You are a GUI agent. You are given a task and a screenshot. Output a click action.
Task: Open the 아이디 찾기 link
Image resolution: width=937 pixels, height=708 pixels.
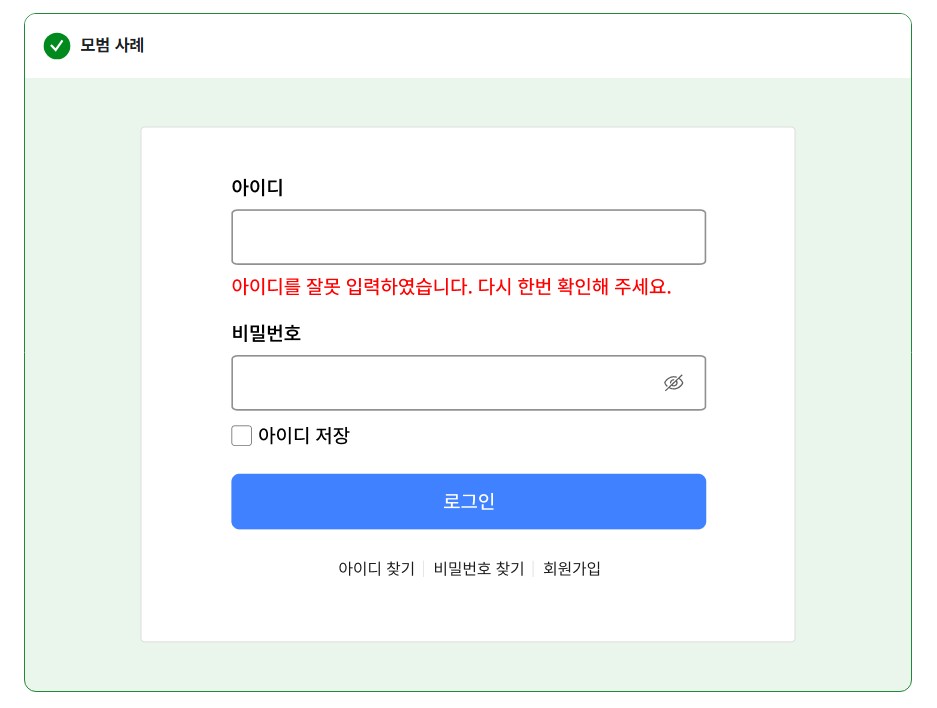(376, 569)
